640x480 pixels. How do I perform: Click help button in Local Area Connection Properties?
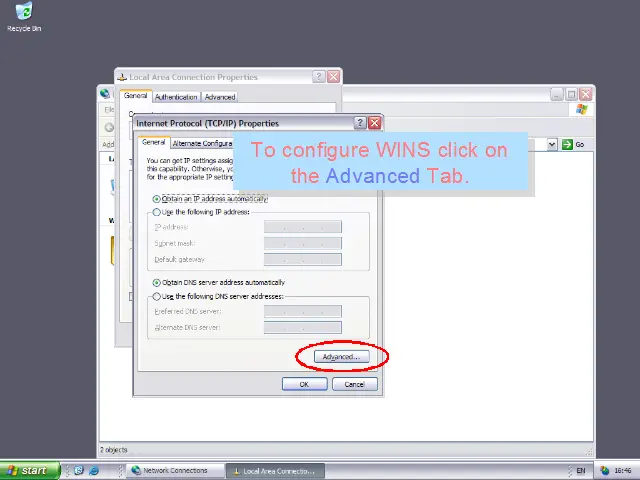point(319,76)
